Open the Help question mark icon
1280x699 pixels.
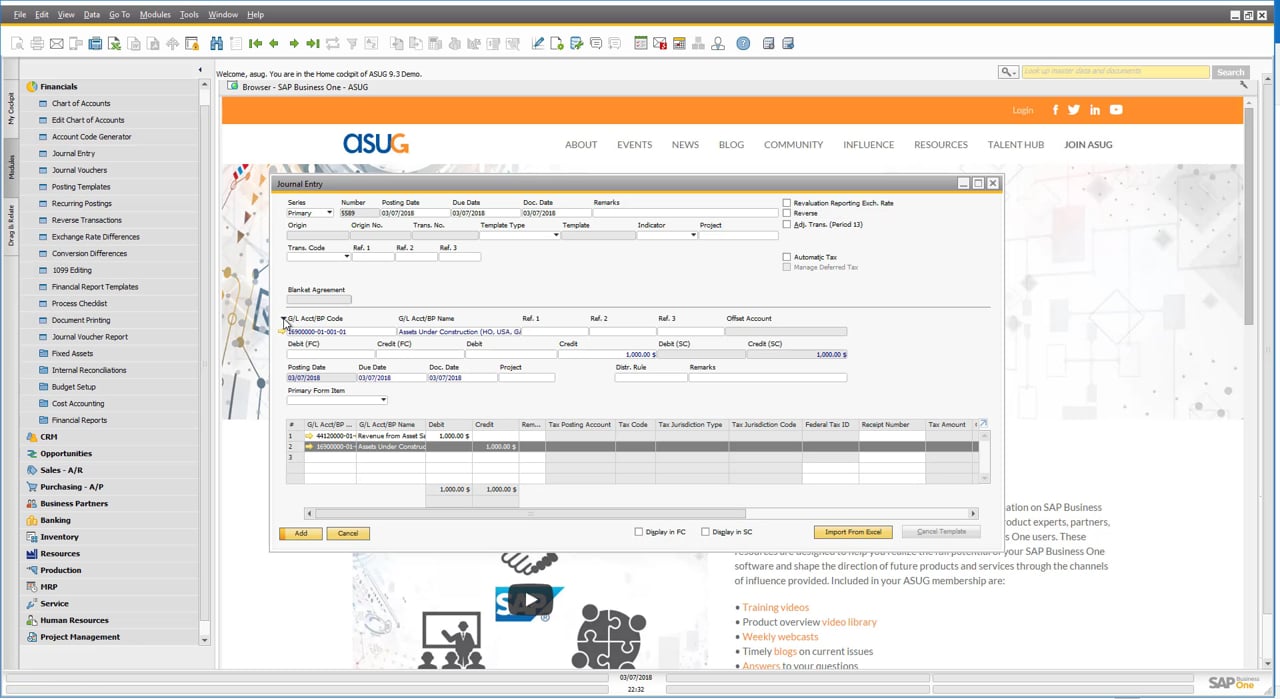point(743,43)
